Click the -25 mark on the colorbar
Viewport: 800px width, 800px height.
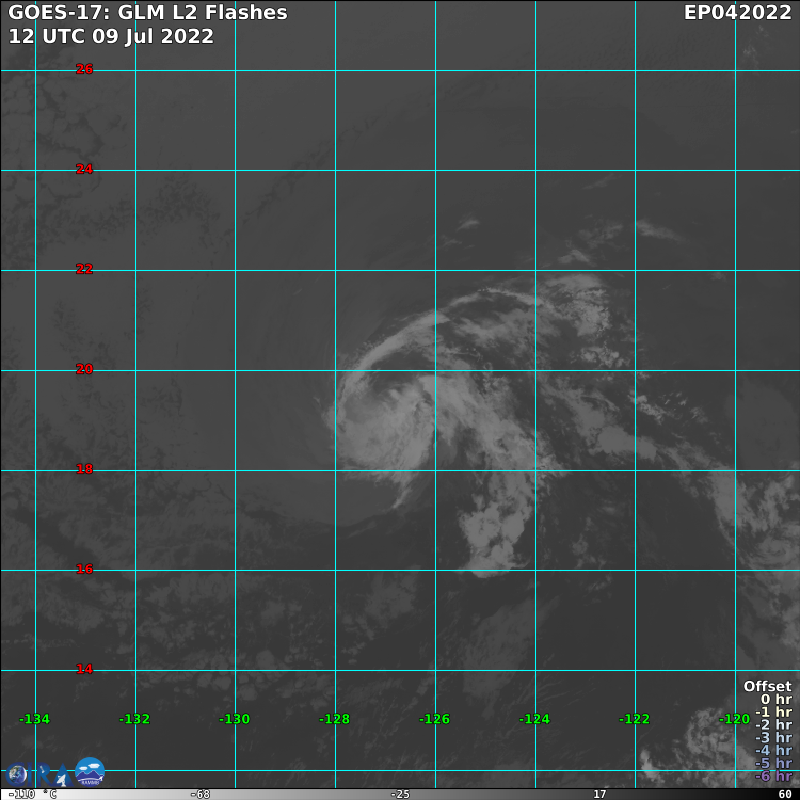400,794
